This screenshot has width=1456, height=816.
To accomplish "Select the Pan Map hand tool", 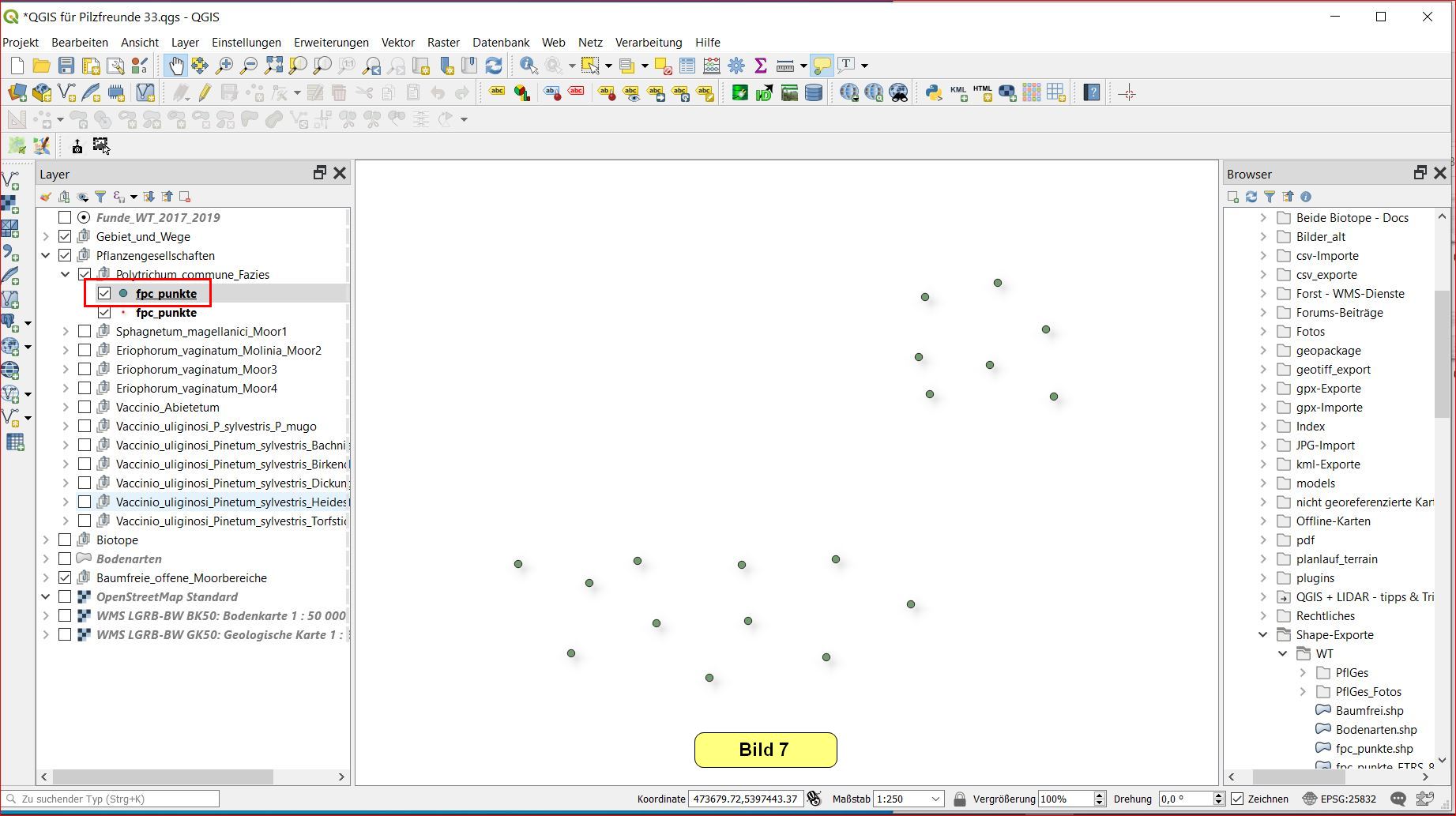I will (x=175, y=66).
